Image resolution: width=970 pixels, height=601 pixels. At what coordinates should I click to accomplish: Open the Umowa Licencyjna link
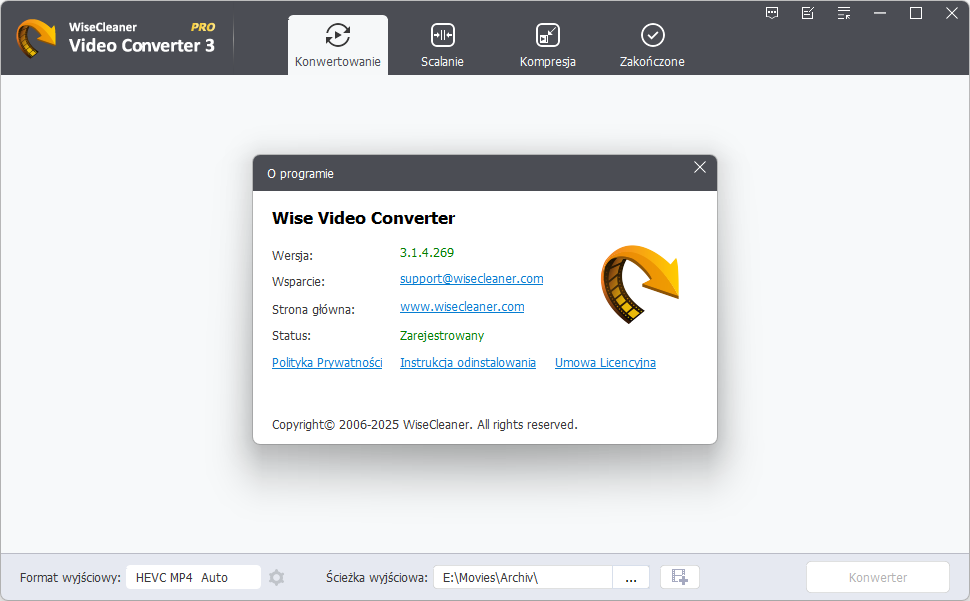tap(605, 363)
